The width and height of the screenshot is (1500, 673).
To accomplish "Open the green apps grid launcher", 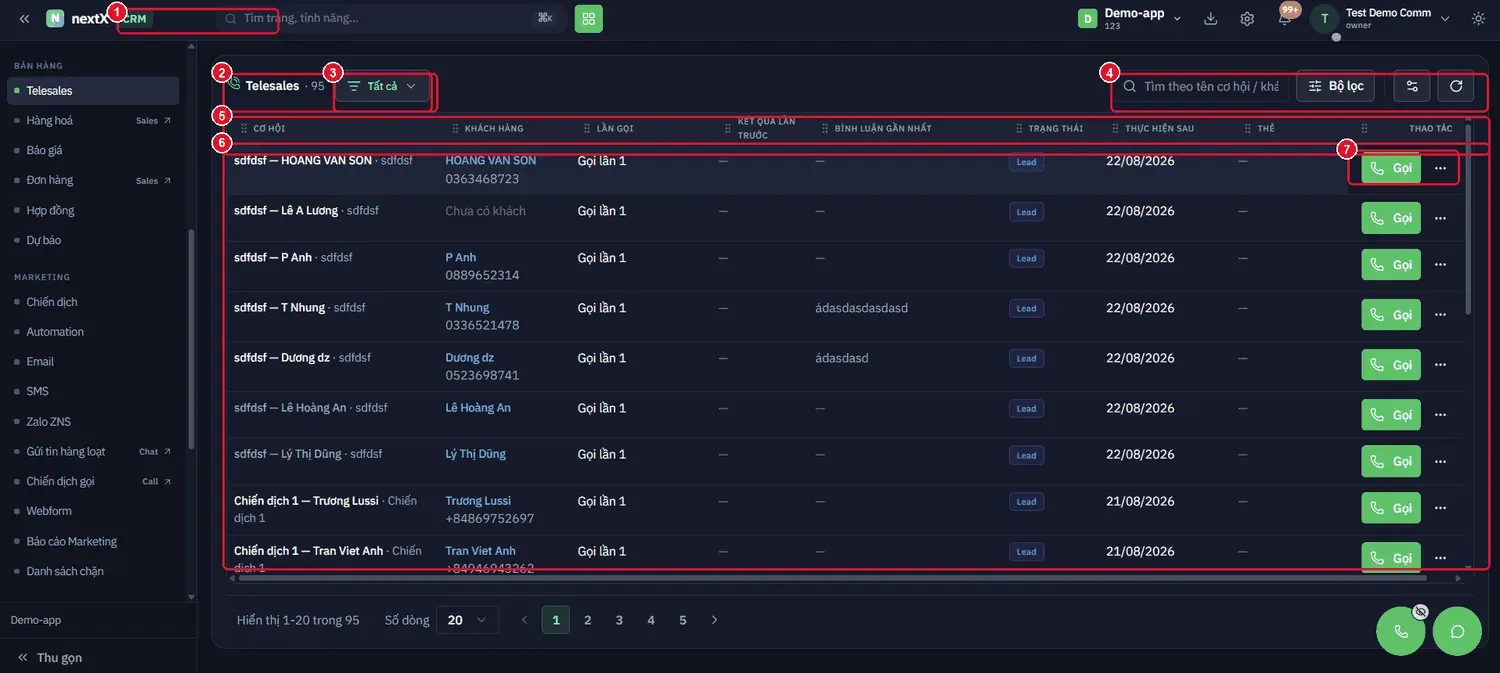I will [589, 18].
